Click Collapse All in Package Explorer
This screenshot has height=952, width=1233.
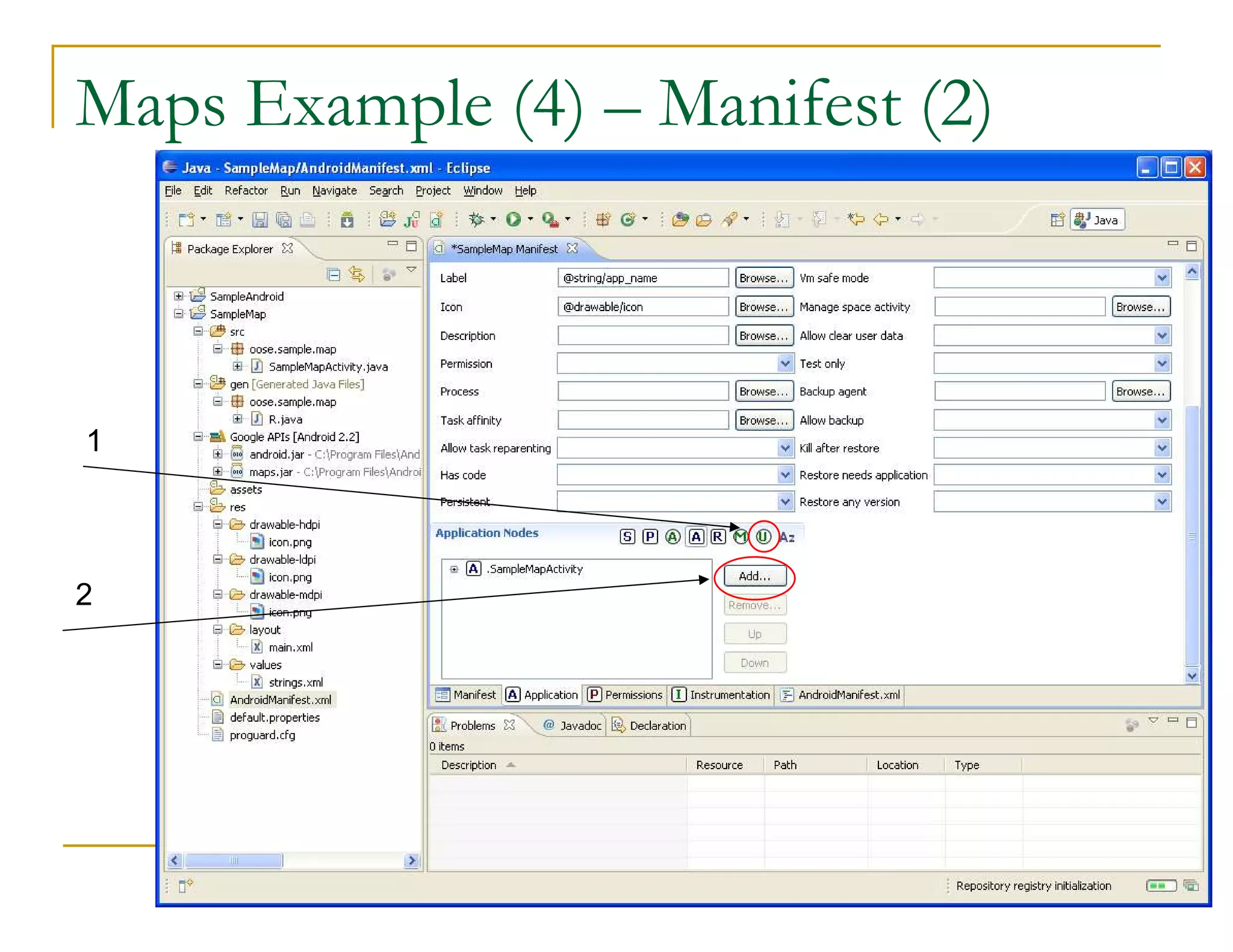tap(333, 274)
